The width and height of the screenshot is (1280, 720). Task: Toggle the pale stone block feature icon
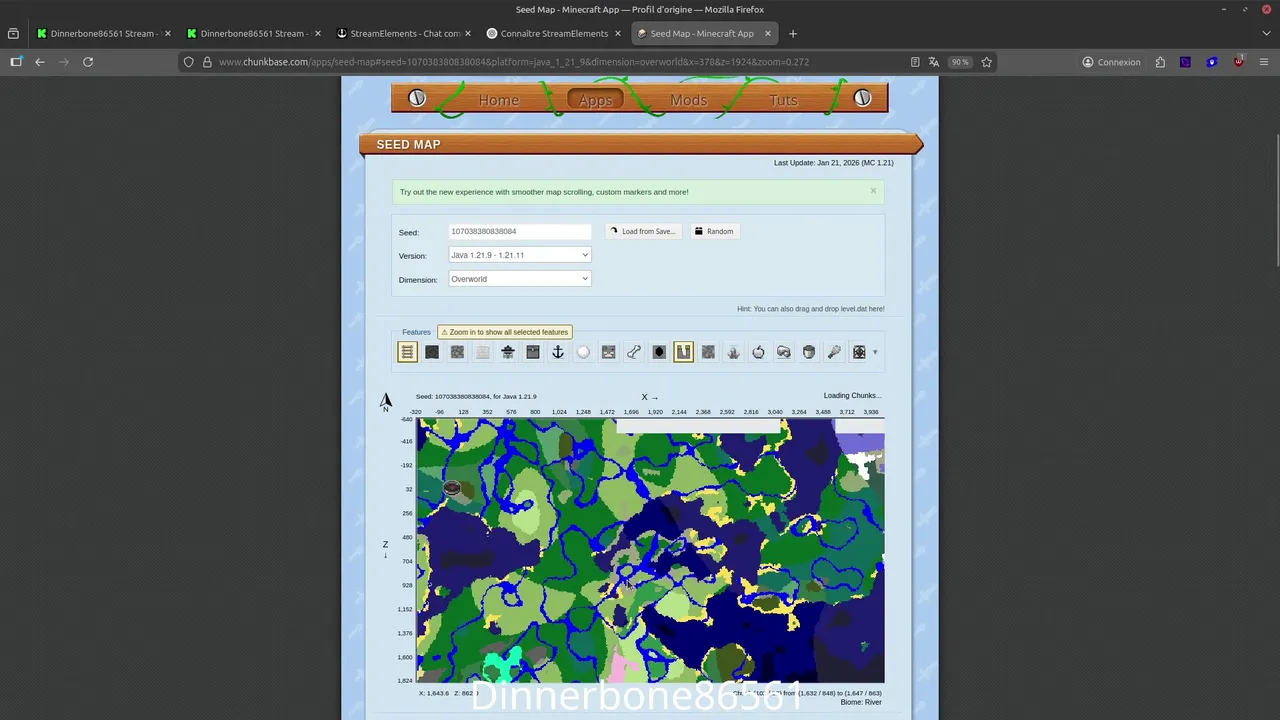[482, 352]
